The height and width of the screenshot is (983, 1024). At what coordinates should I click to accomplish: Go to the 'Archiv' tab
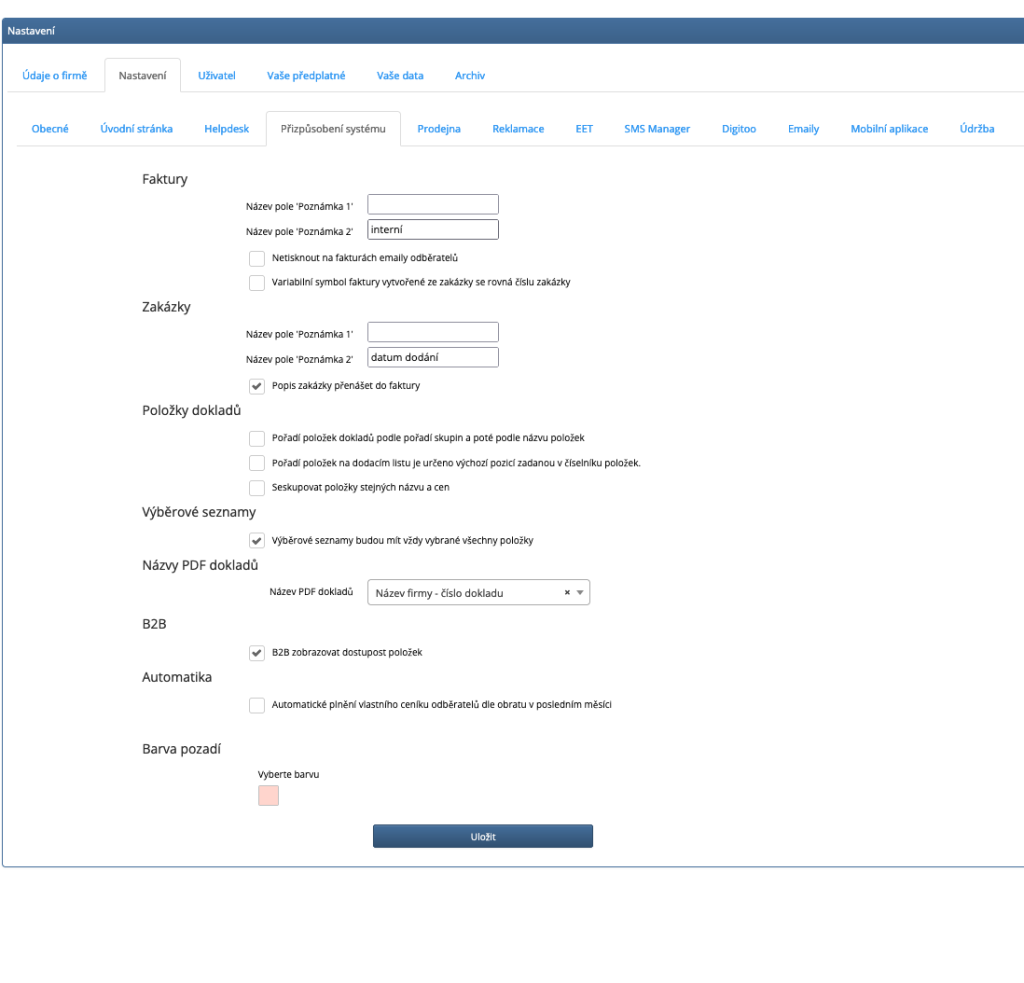[469, 76]
